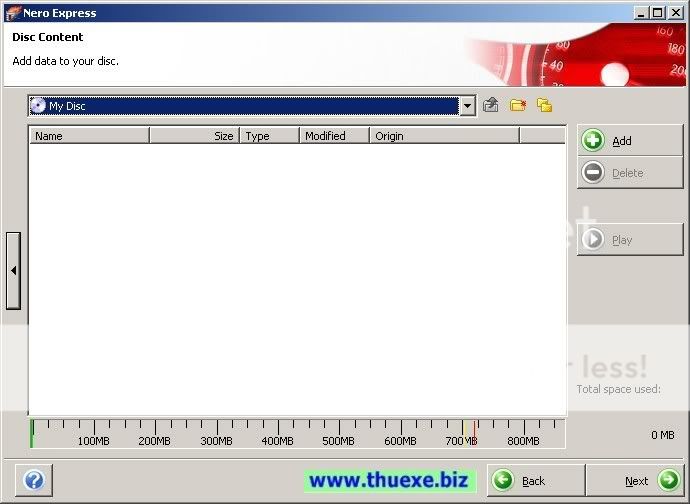Click the Origin column header
The height and width of the screenshot is (504, 690).
(x=444, y=136)
